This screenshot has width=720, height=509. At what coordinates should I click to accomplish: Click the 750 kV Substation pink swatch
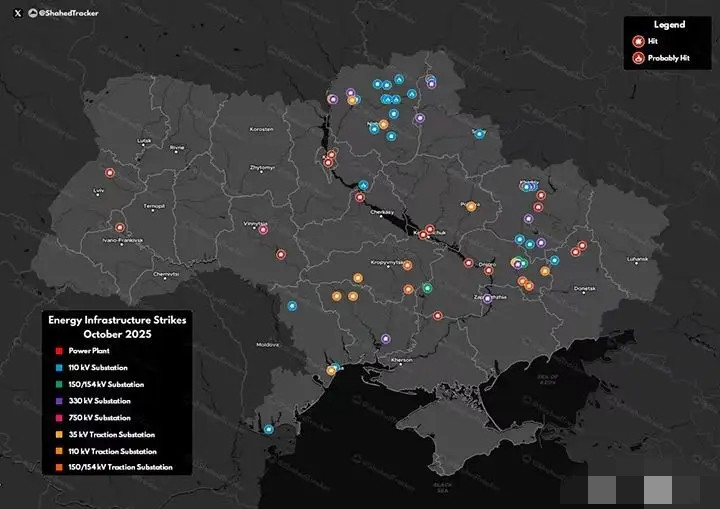(x=59, y=418)
